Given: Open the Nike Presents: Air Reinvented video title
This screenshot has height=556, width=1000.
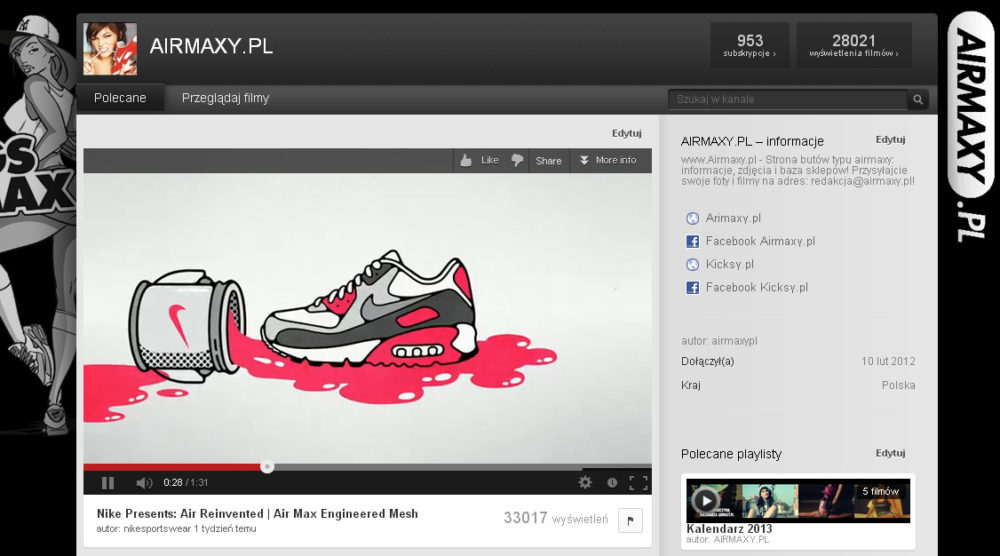Looking at the screenshot, I should (x=258, y=514).
